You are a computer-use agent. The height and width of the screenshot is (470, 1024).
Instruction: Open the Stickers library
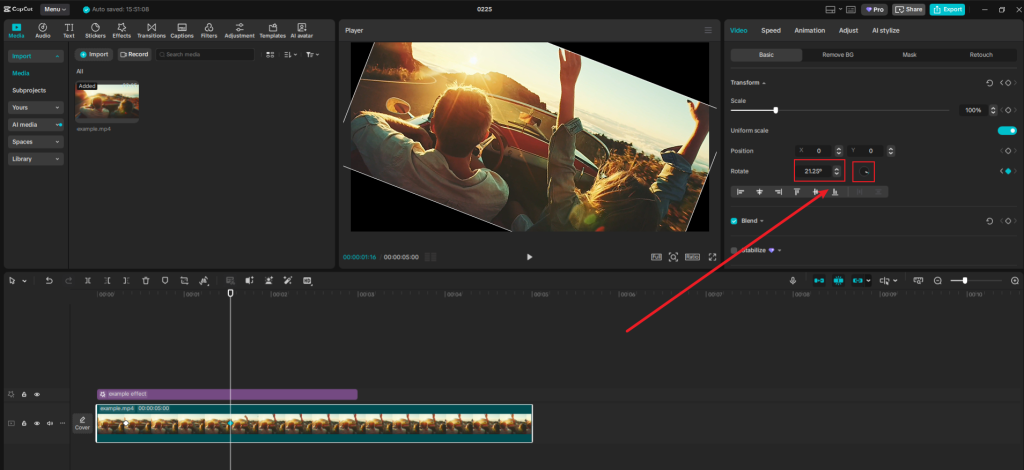pyautogui.click(x=95, y=31)
